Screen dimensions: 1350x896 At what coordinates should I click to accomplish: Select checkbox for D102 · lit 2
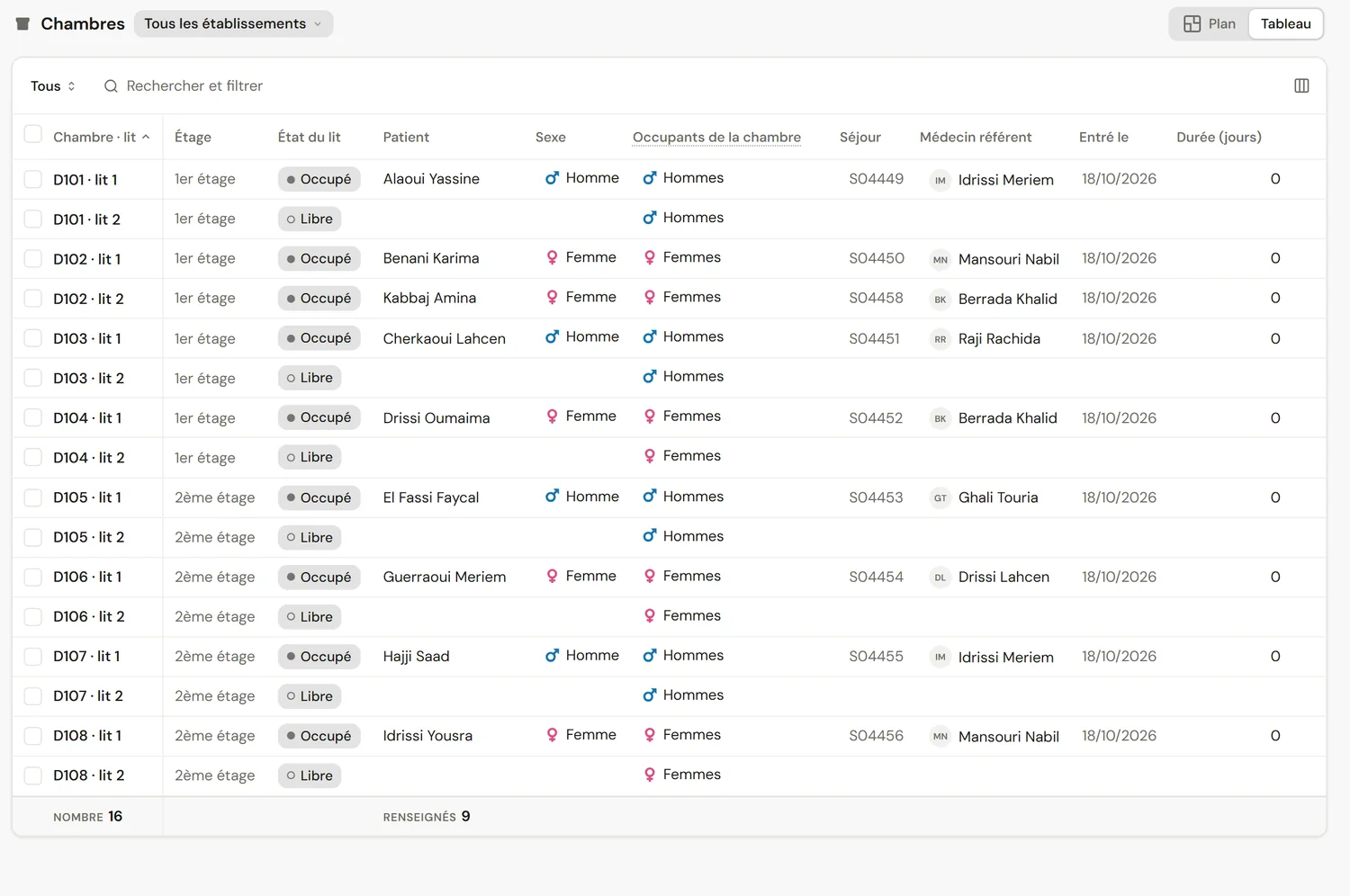(33, 298)
